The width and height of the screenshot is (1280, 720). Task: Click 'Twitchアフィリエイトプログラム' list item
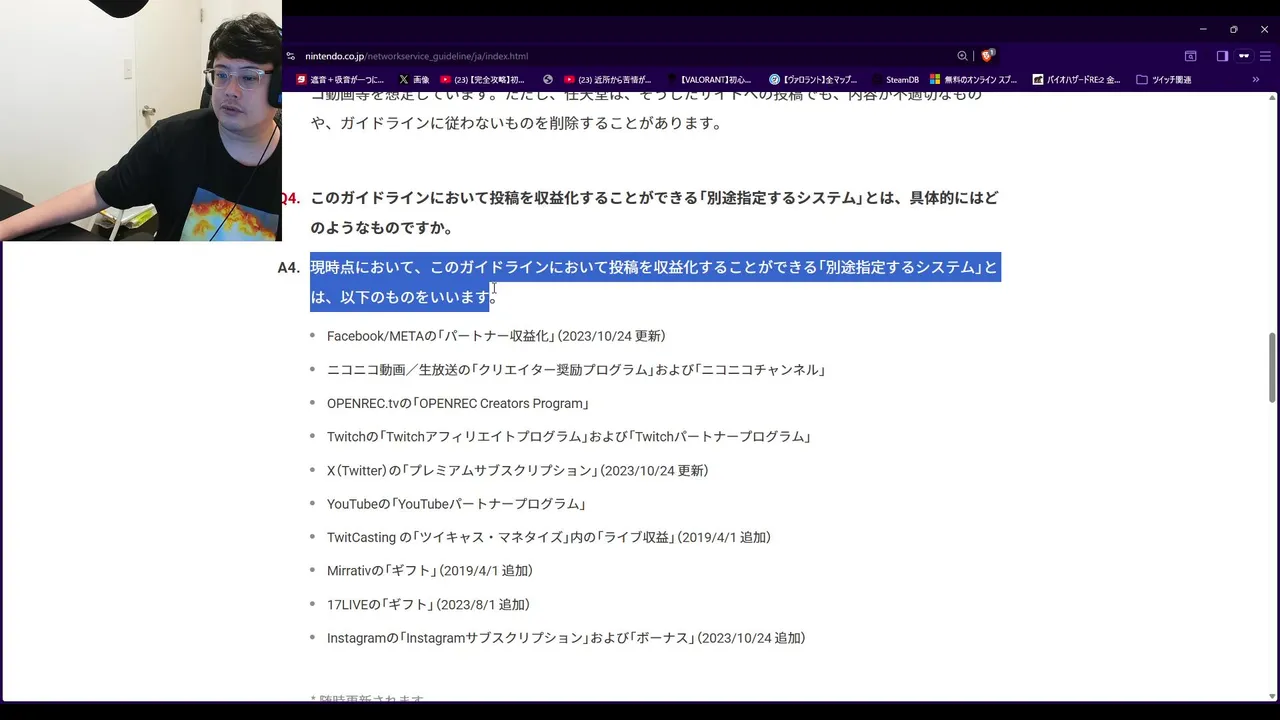(x=569, y=437)
